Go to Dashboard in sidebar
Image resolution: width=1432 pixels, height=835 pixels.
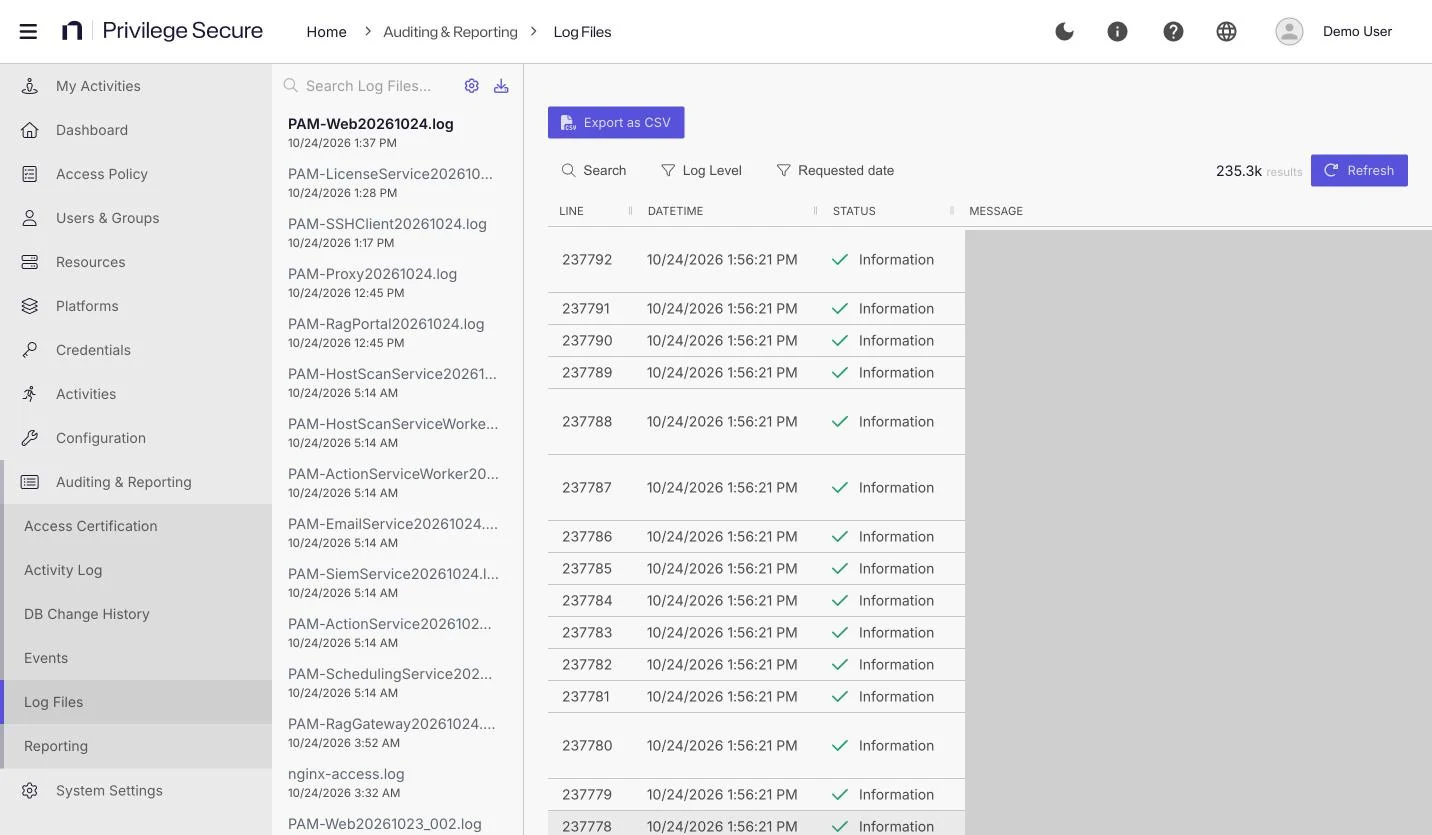point(136,130)
